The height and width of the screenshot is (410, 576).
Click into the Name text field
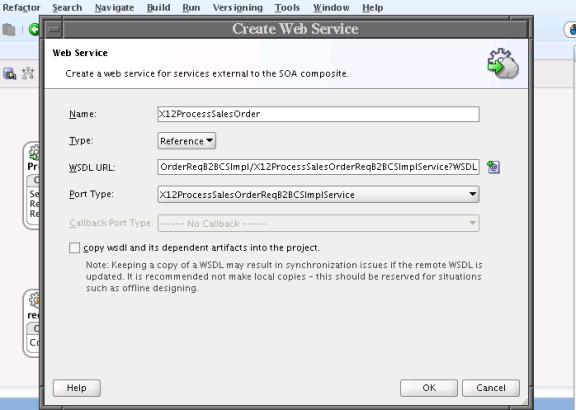tap(318, 114)
